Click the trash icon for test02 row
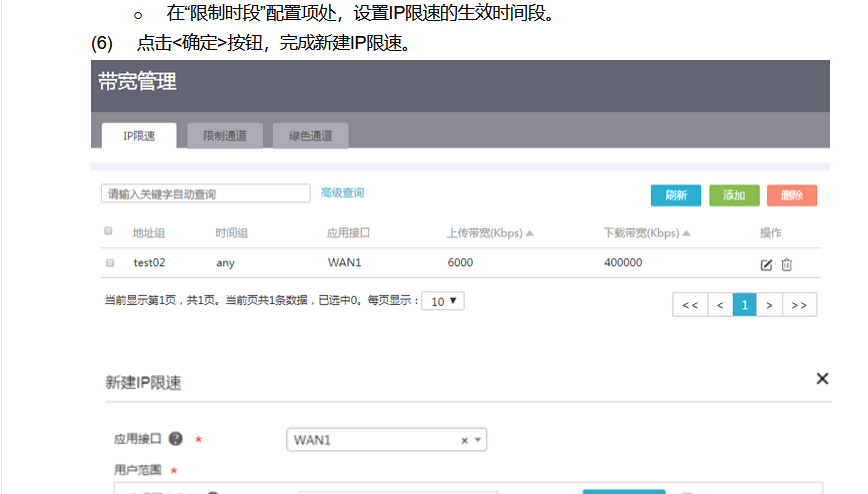The height and width of the screenshot is (494, 868). (787, 264)
